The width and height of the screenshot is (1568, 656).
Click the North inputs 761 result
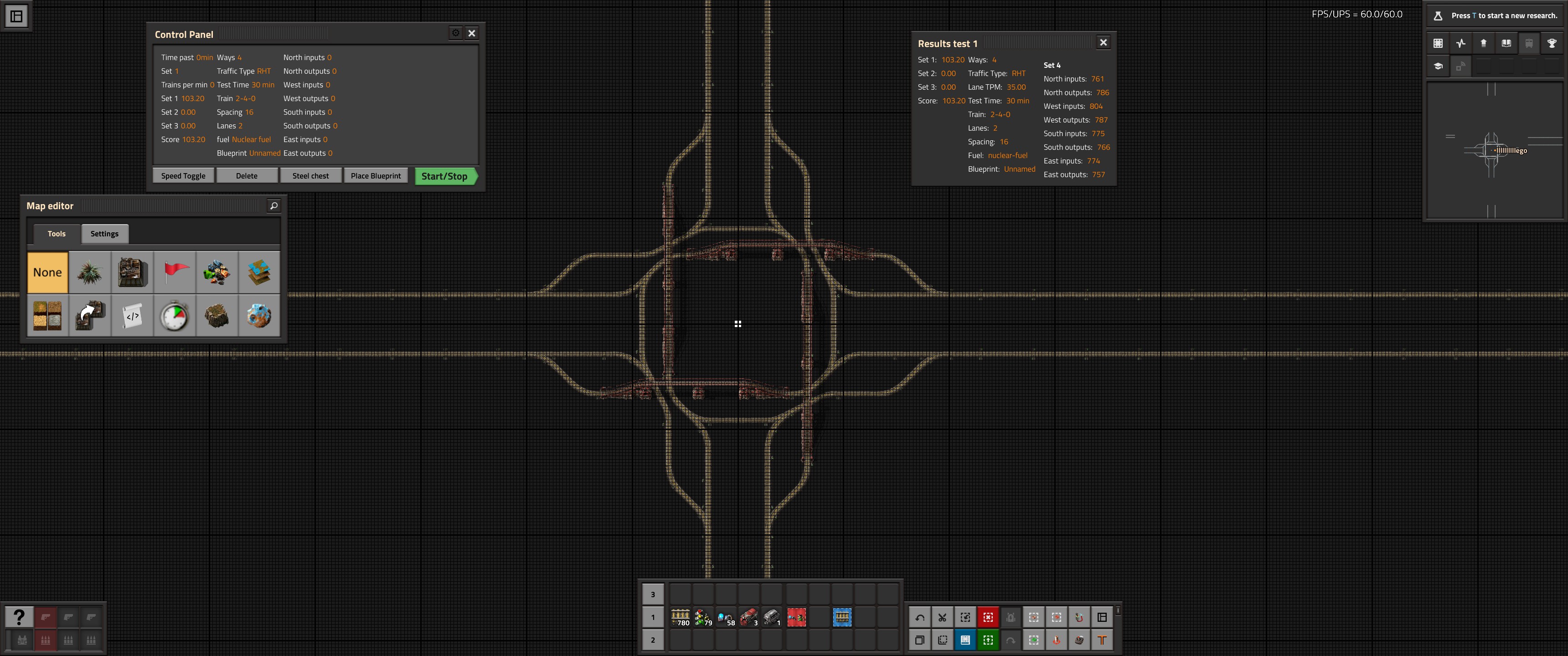point(1074,78)
